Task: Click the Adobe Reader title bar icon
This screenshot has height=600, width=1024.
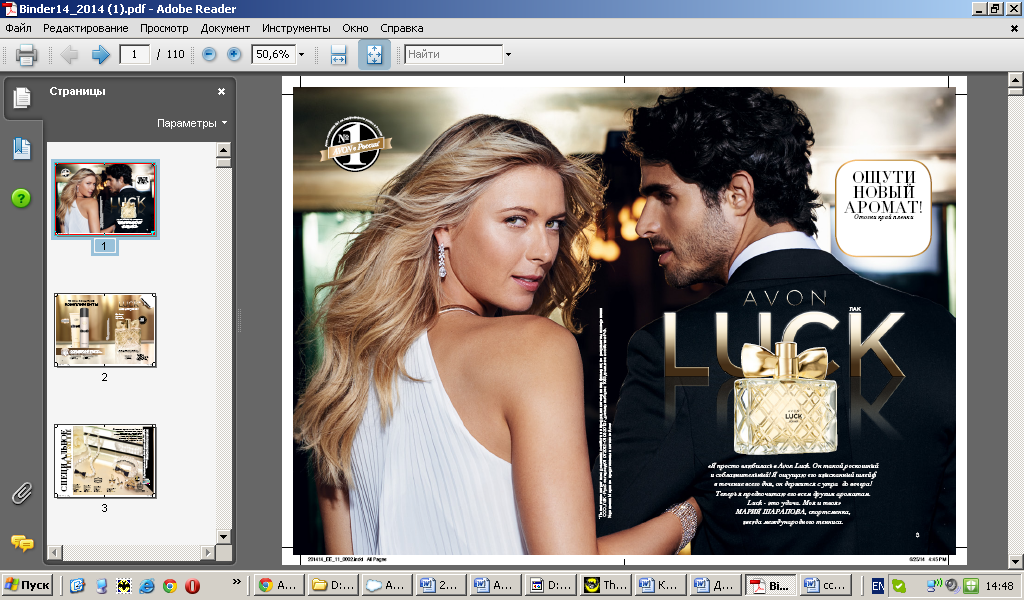Action: tap(9, 8)
